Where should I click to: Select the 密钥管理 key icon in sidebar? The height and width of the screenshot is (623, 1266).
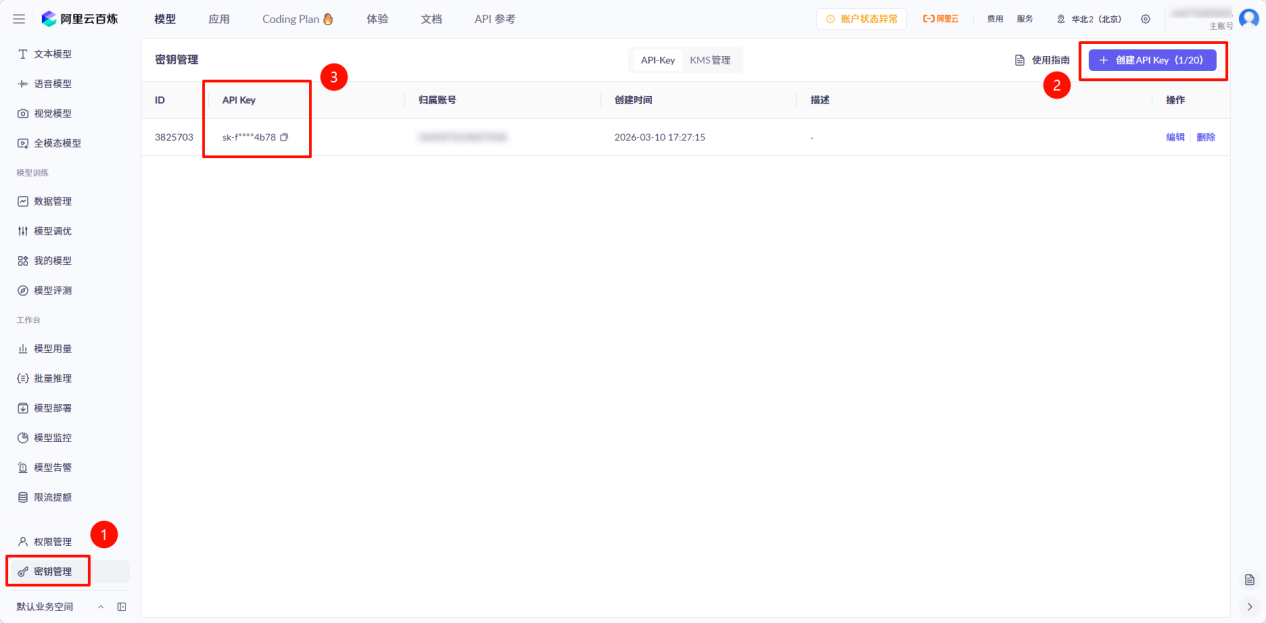pos(23,571)
